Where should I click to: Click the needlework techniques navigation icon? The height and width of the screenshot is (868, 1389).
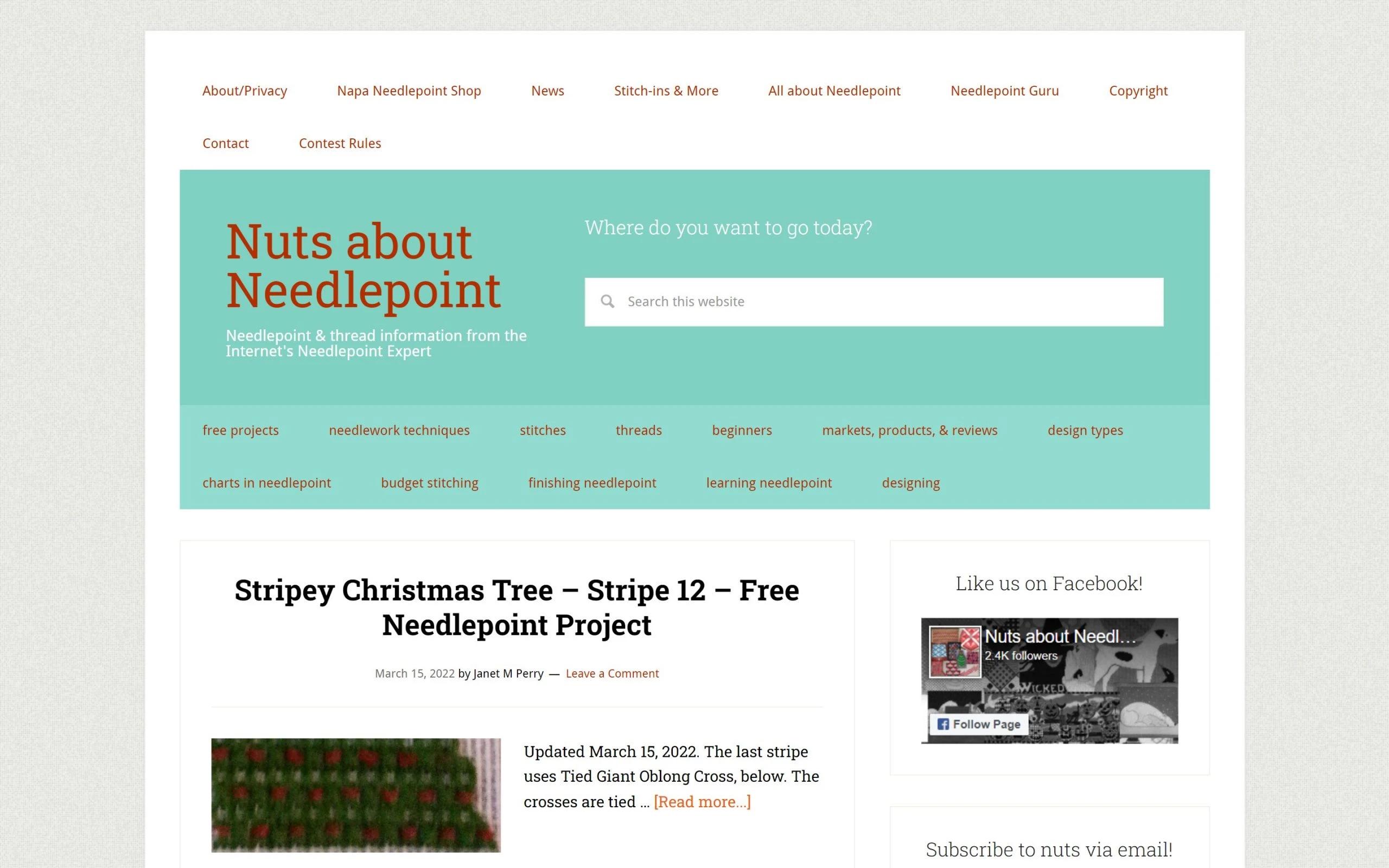click(x=399, y=429)
